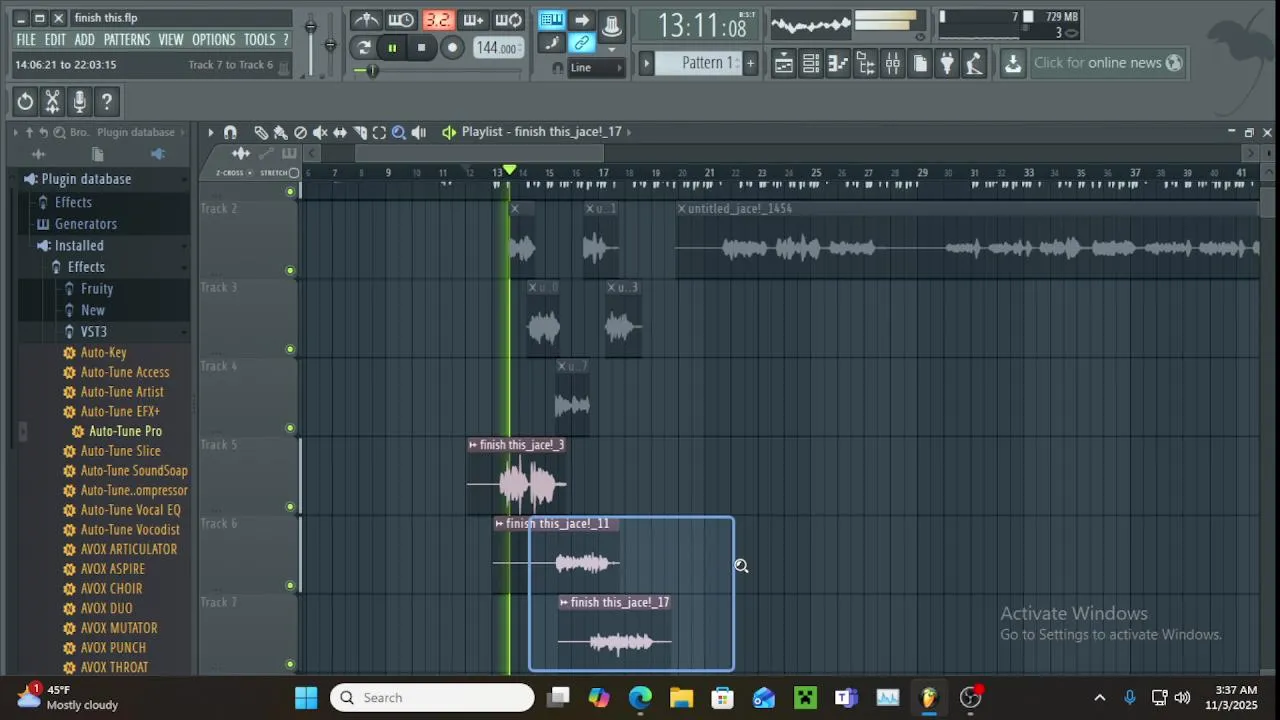Toggle the 3.2 countdown before recording
1280x720 pixels.
coord(438,20)
